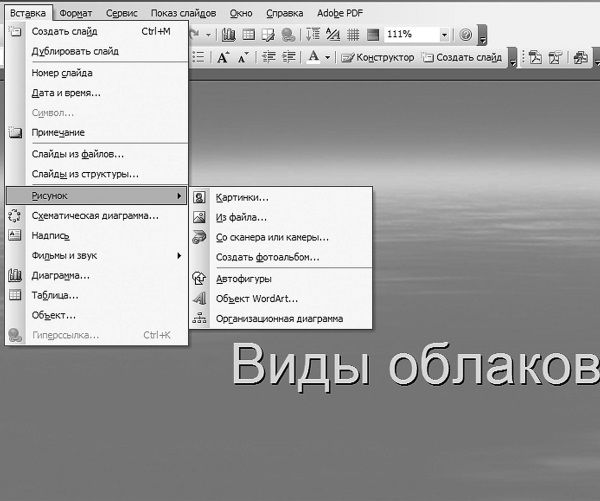Choose Объект WordArt from the submenu
This screenshot has height=501, width=600.
257,299
